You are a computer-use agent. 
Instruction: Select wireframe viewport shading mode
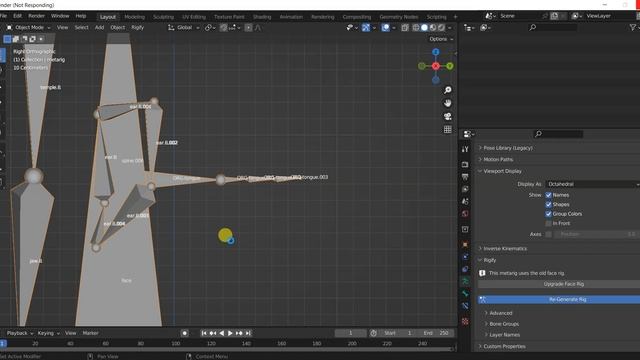[416, 28]
